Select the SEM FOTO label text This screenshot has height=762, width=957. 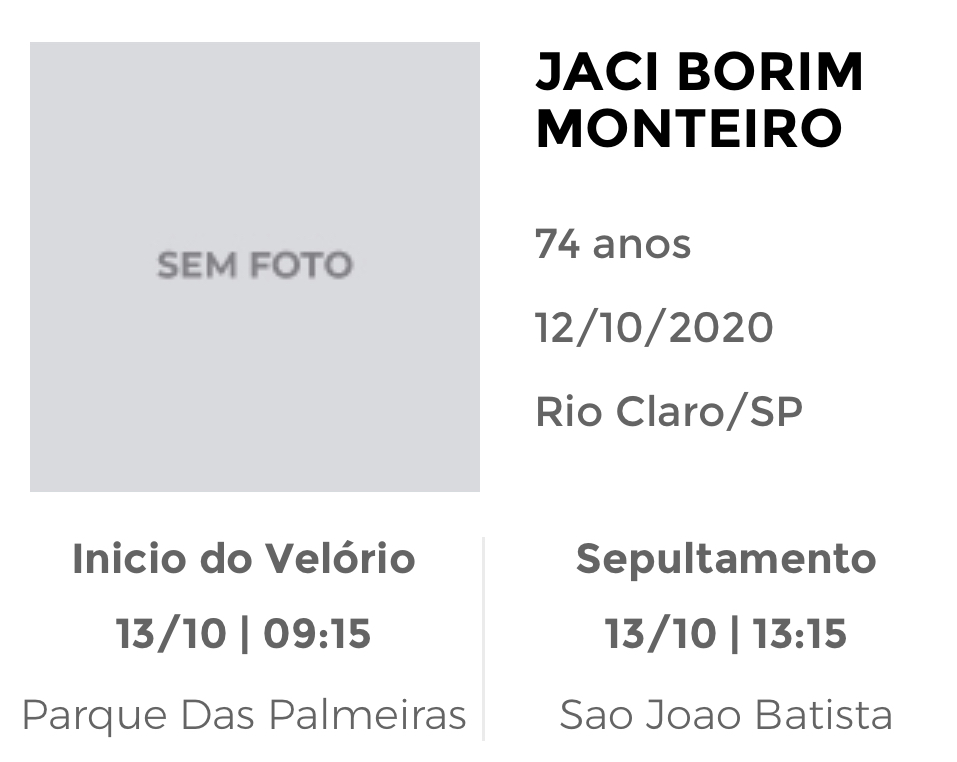(x=255, y=265)
